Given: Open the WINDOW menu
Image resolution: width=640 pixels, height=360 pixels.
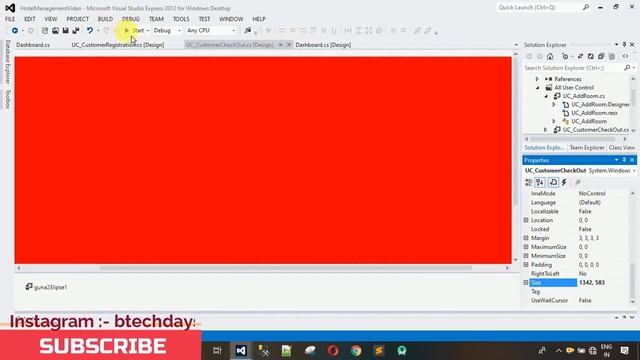Looking at the screenshot, I should (231, 19).
